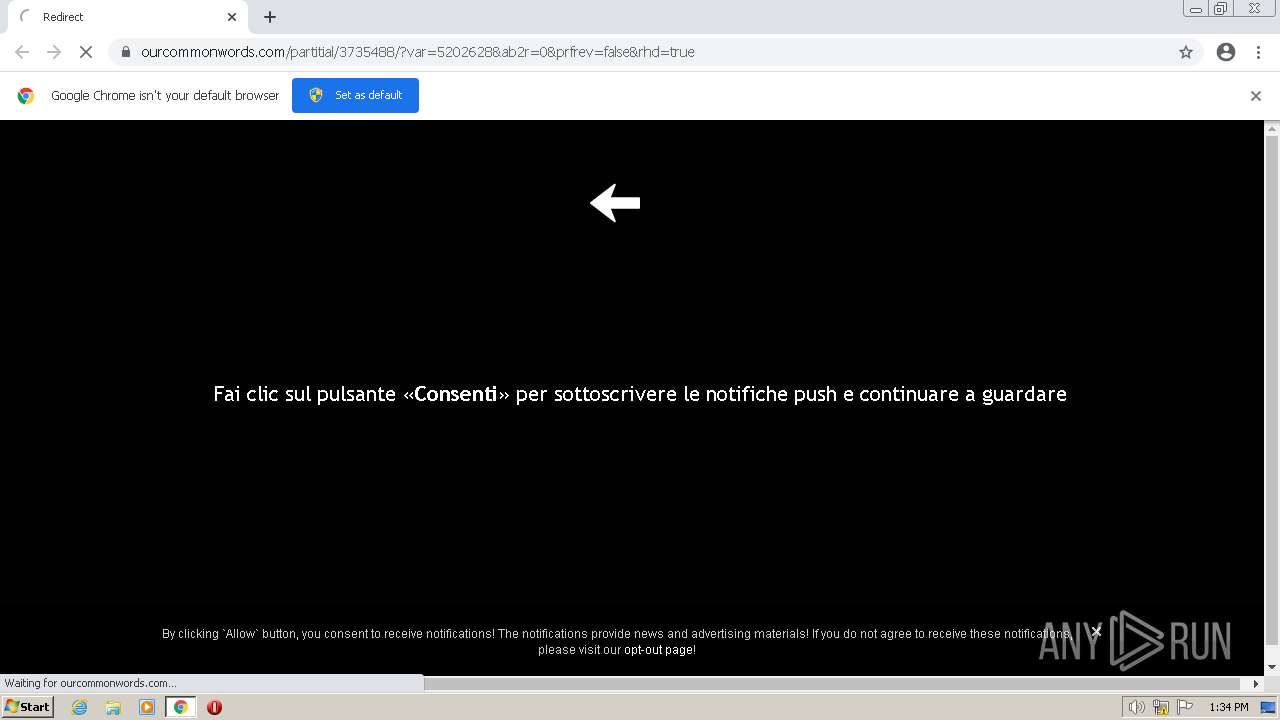Open a new tab with the plus button

[x=270, y=17]
